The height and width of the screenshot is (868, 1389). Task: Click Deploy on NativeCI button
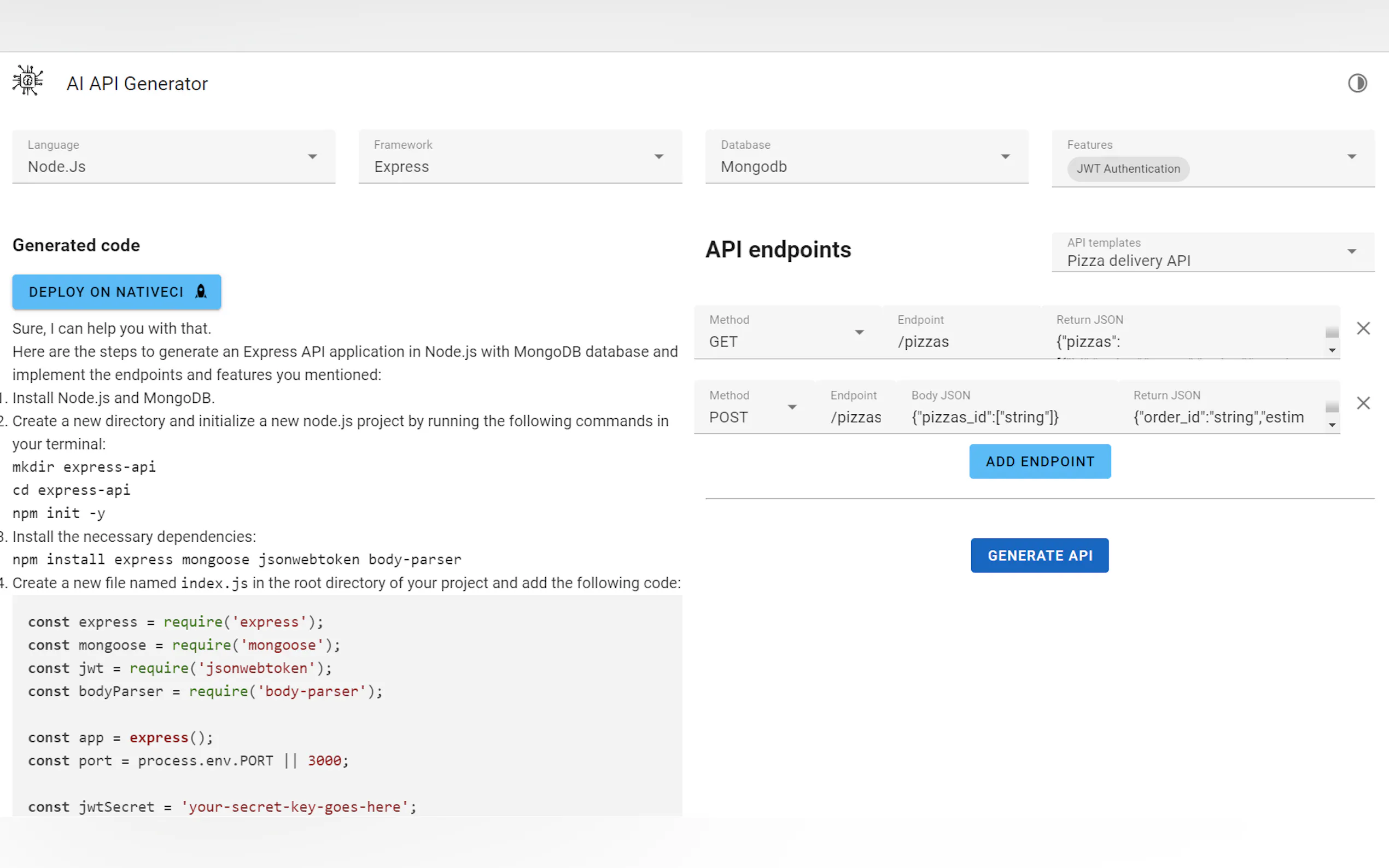pos(106,292)
